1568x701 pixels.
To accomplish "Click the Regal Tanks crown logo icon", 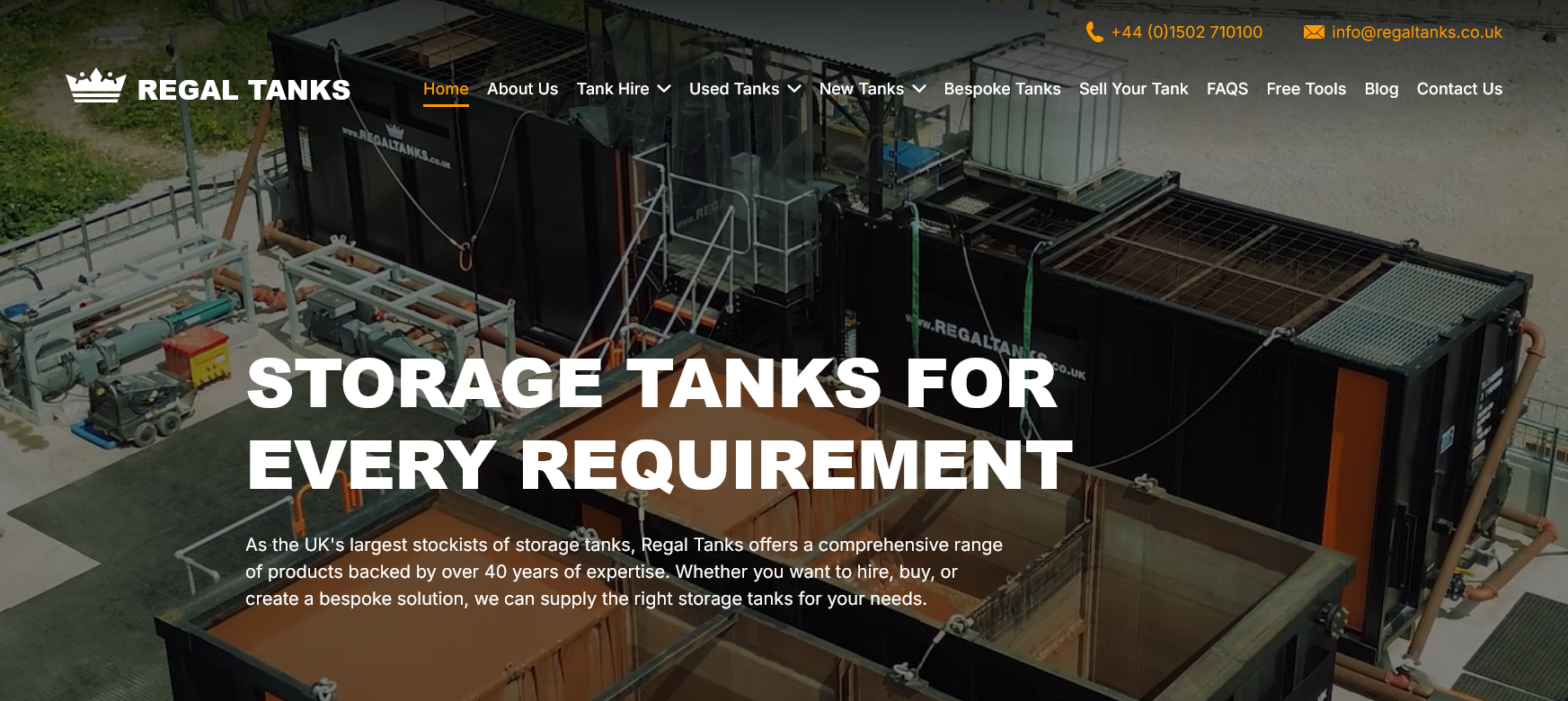I will click(x=96, y=86).
